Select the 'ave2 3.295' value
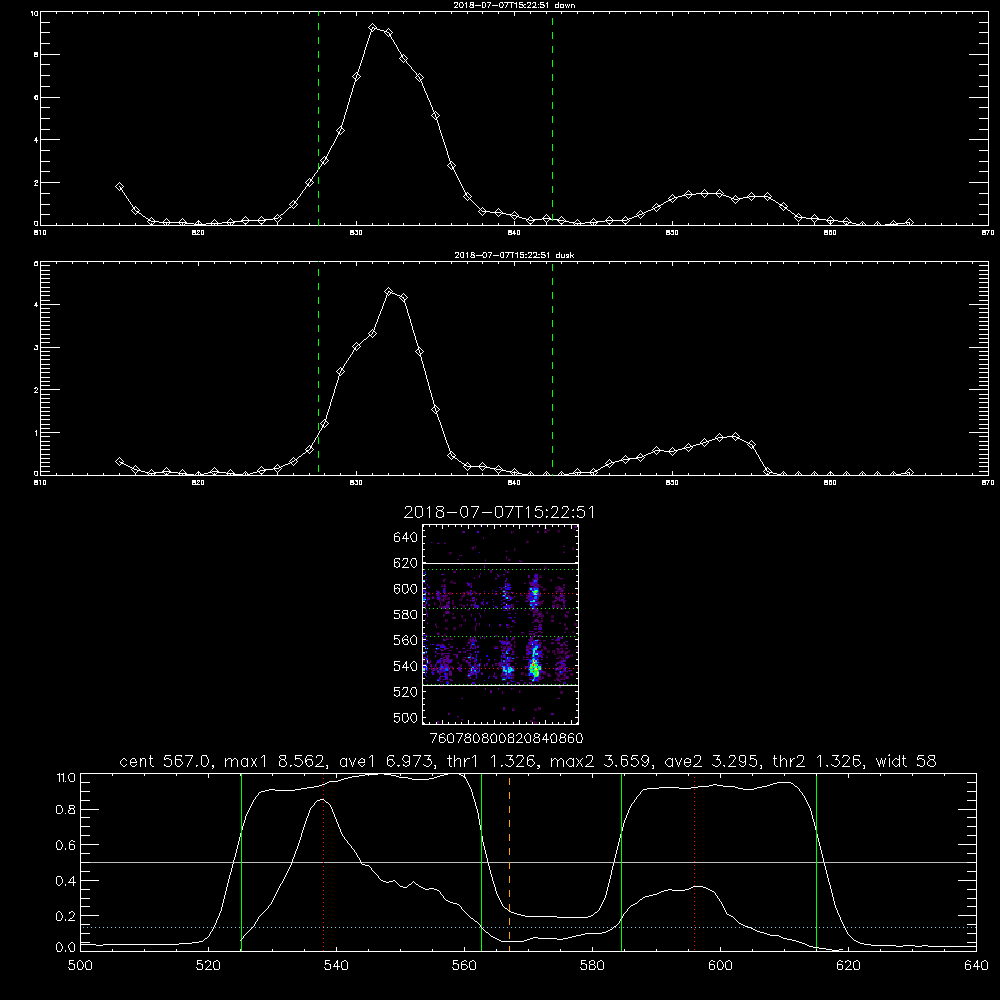Screen dimensions: 1000x1000 (712, 761)
